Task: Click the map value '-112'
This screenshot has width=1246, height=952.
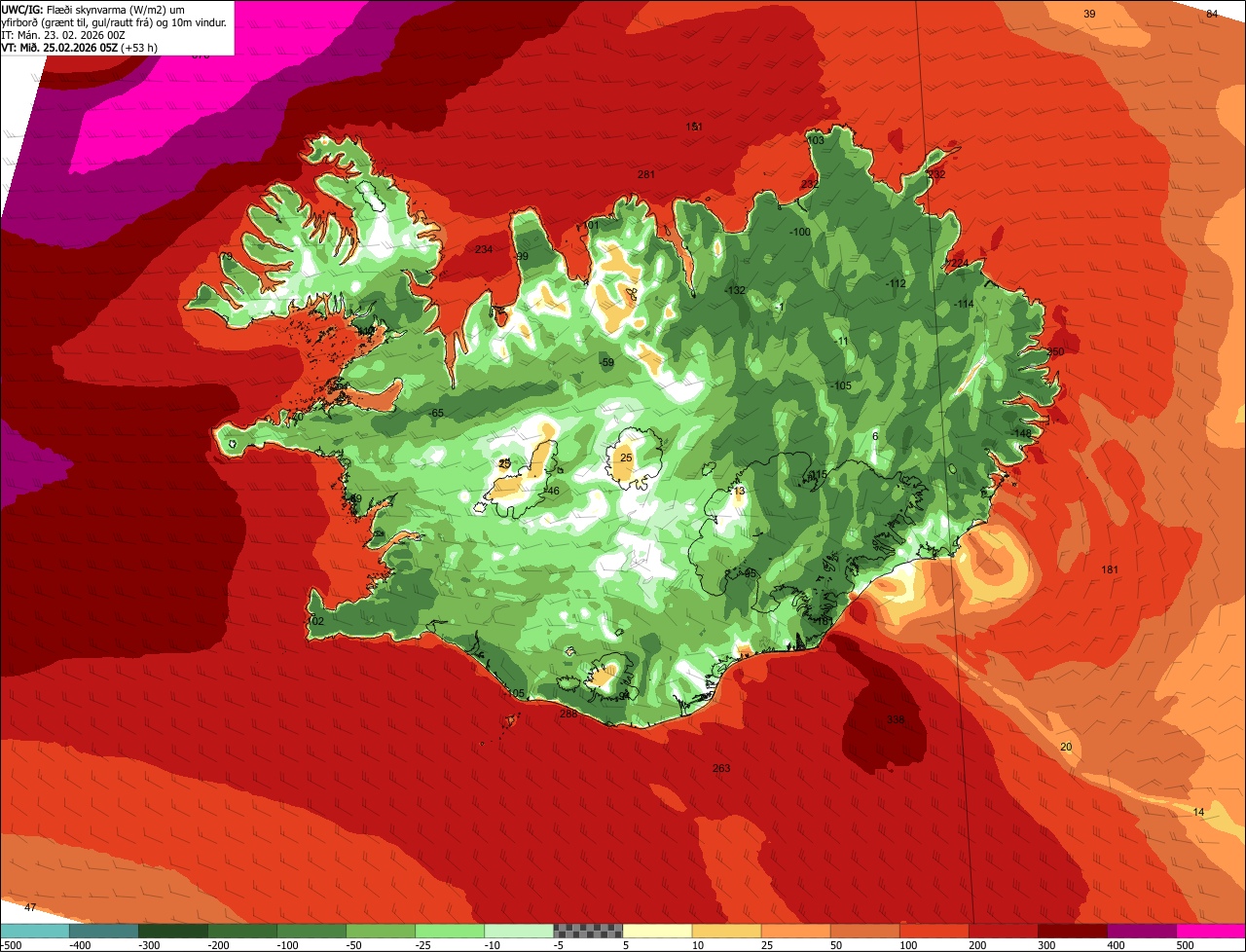Action: (x=896, y=283)
